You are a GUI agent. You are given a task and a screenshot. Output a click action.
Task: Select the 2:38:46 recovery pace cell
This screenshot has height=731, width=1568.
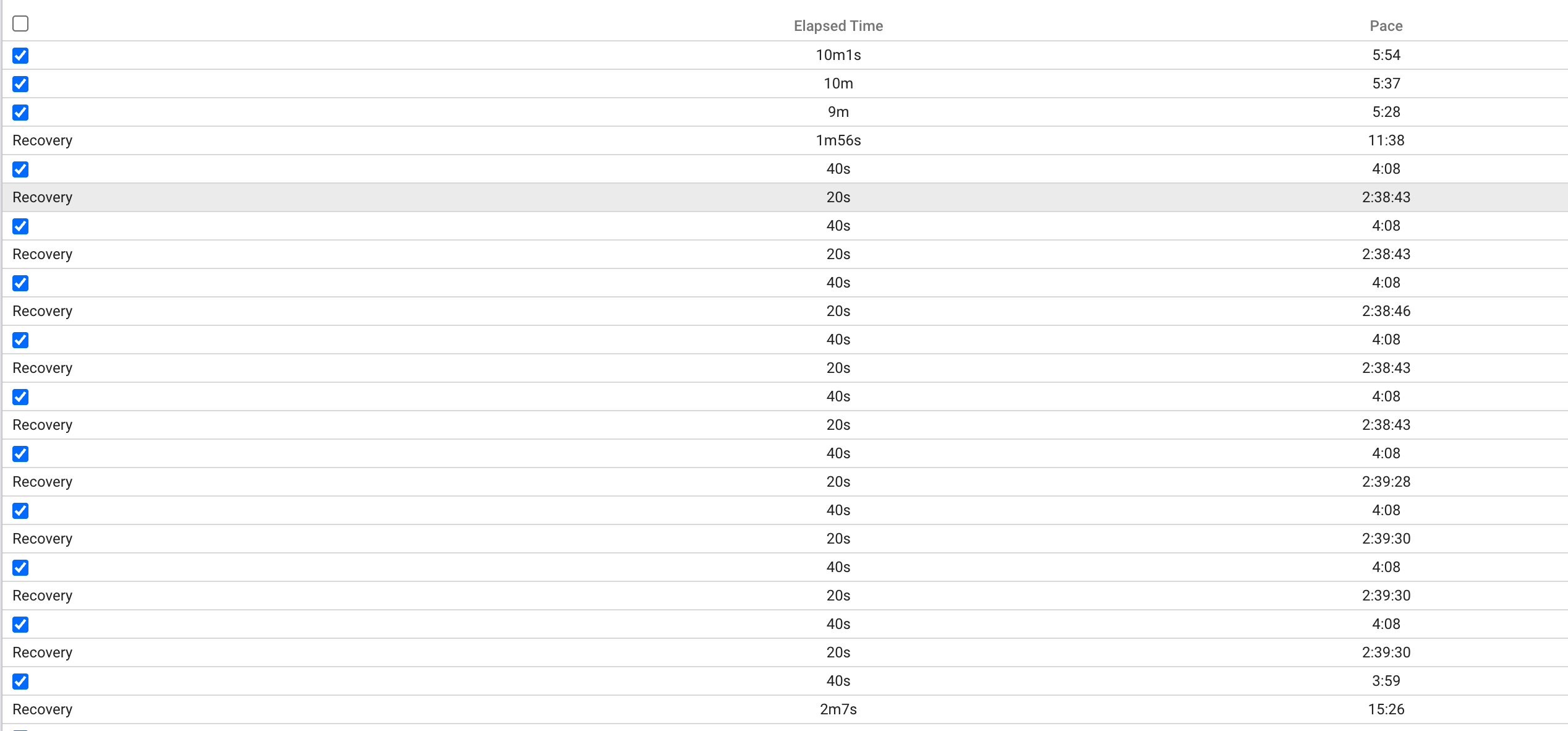[x=1386, y=311]
